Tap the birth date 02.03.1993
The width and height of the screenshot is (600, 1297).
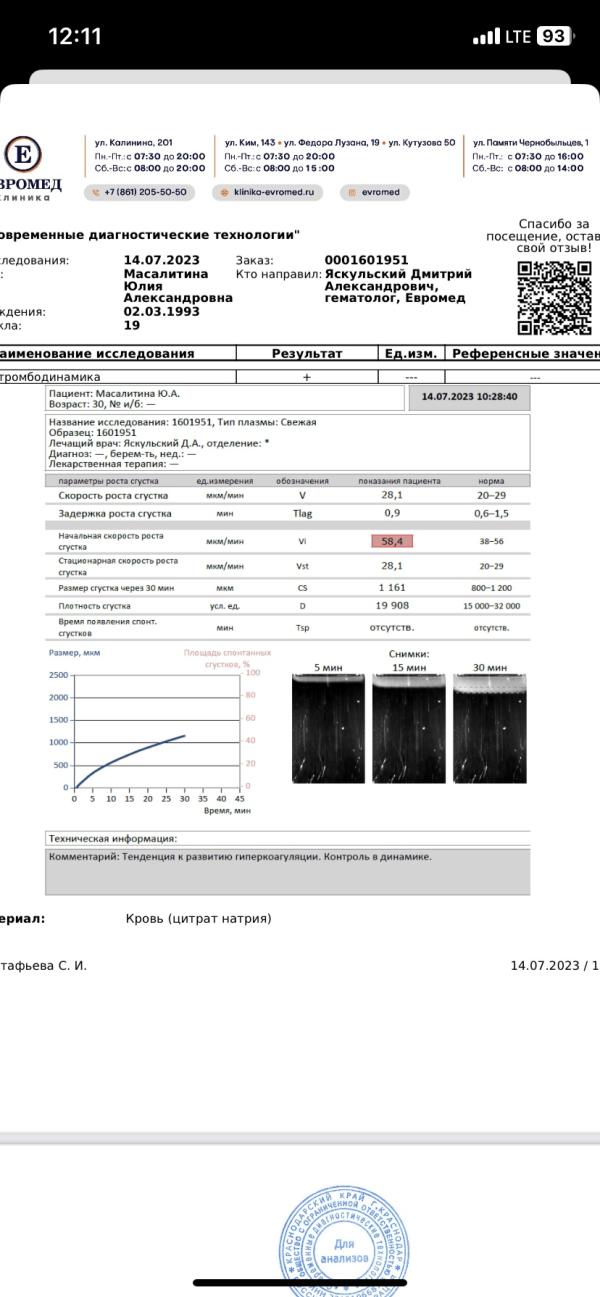tap(160, 312)
